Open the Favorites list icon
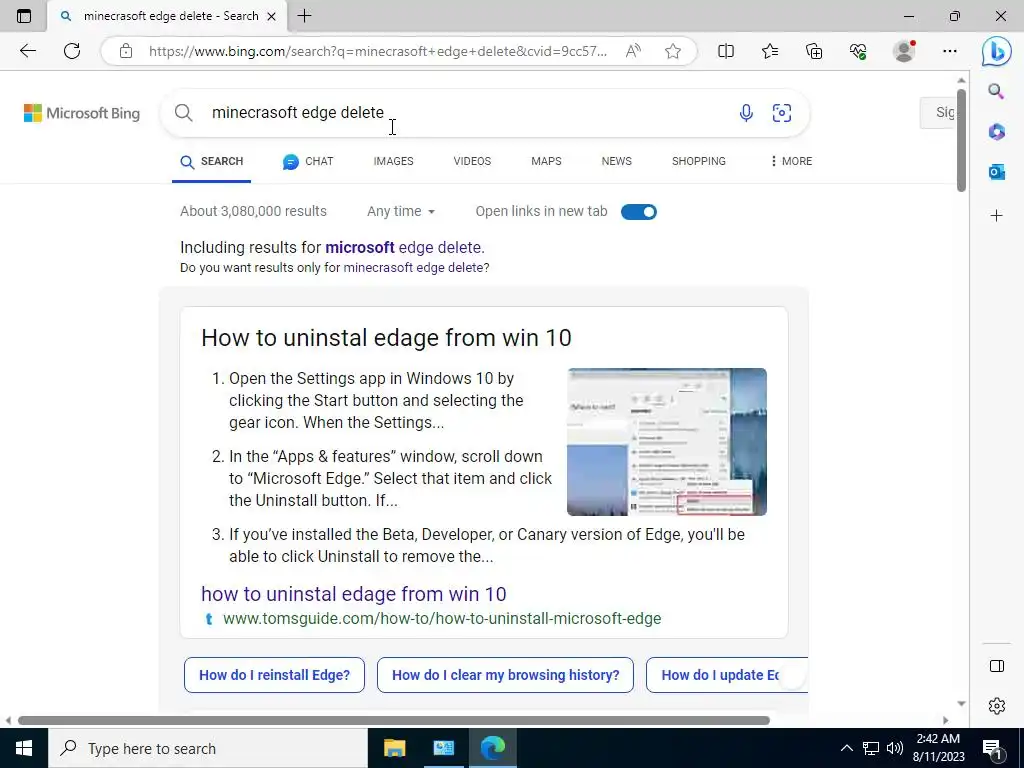 point(770,51)
